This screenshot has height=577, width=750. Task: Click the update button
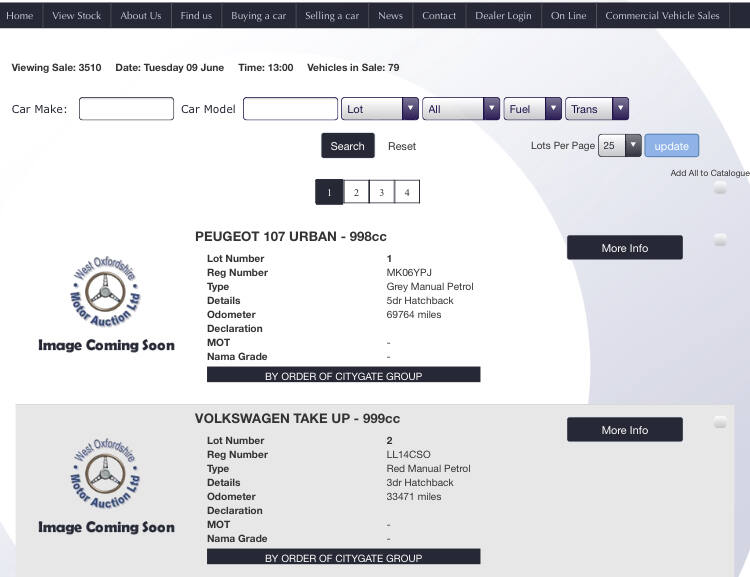point(672,145)
